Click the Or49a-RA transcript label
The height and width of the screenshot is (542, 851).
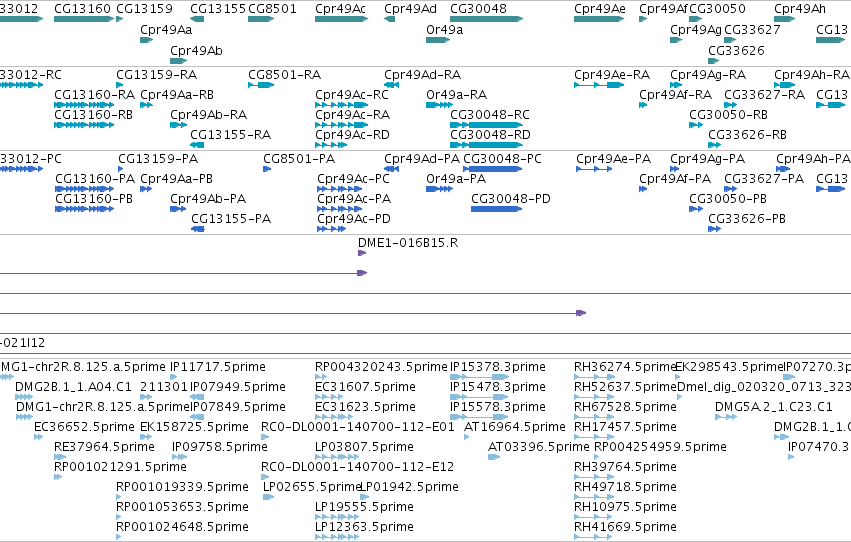click(x=456, y=94)
